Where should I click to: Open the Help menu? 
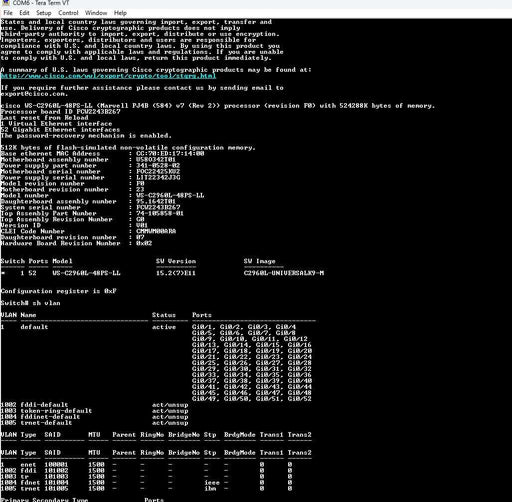(120, 13)
